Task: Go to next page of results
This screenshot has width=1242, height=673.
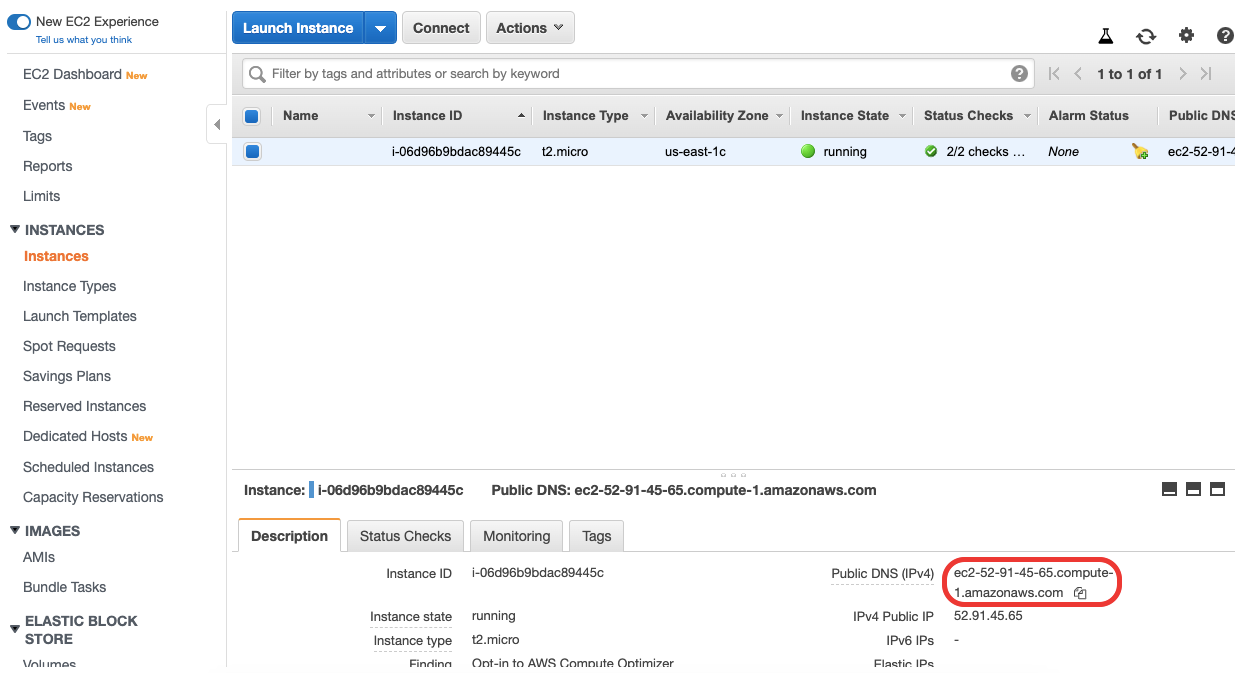Action: (x=1182, y=73)
